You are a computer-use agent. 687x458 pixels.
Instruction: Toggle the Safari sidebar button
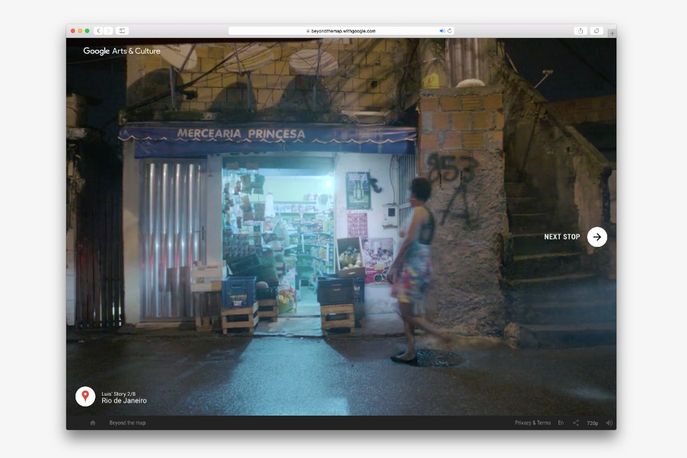[122, 31]
